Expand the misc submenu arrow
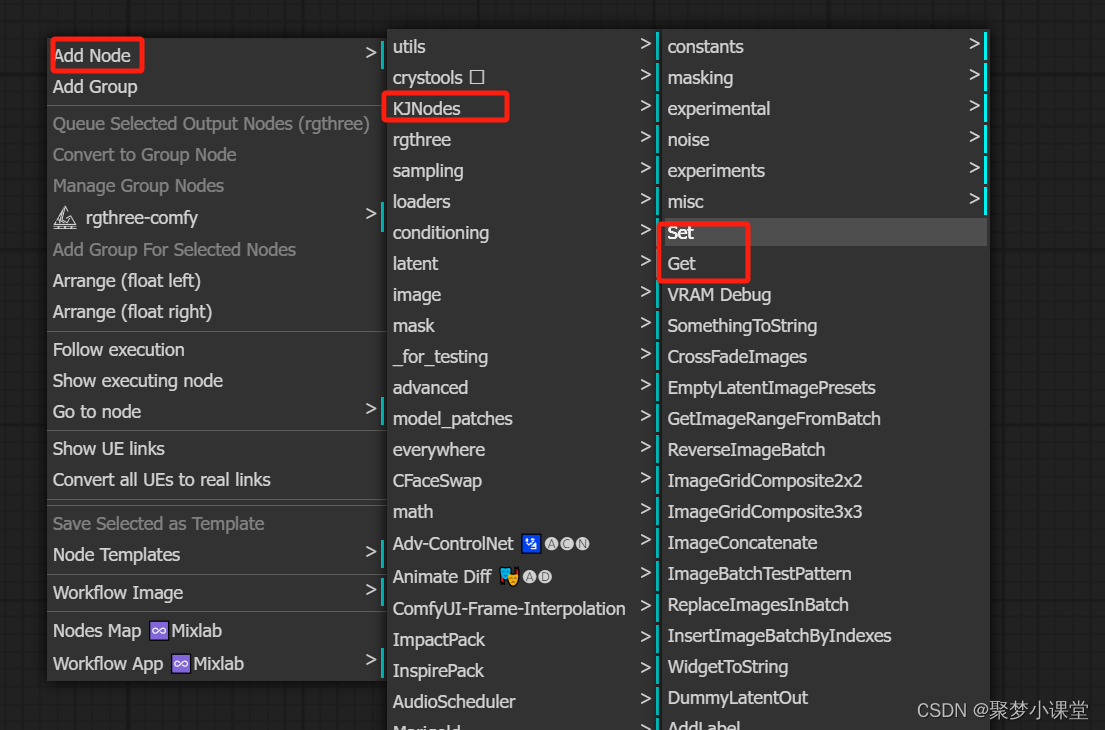This screenshot has width=1105, height=730. pyautogui.click(x=974, y=201)
